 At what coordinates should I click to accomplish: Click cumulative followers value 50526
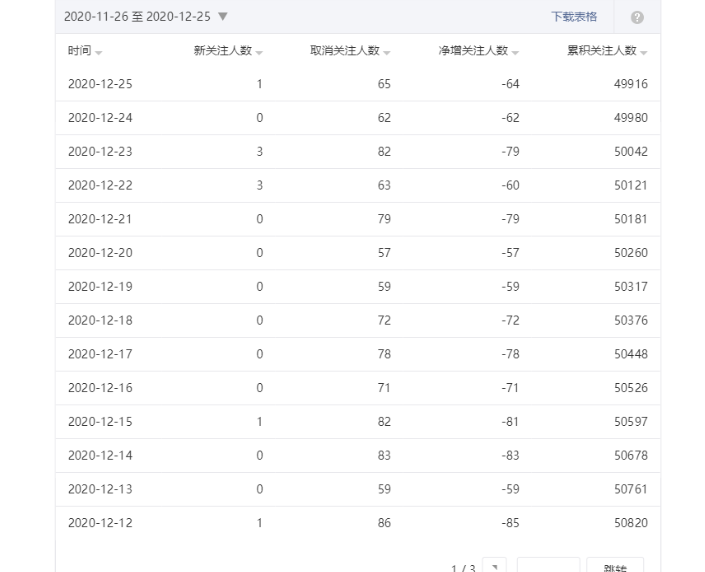[631, 388]
